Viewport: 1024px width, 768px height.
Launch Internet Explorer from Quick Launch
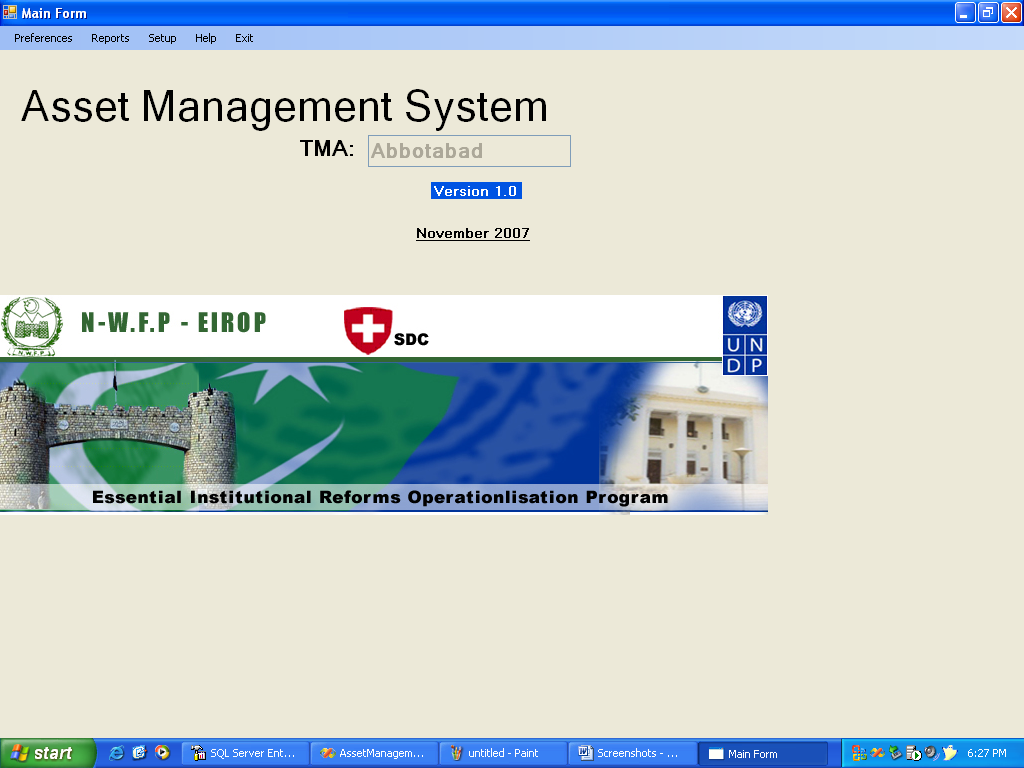(116, 753)
